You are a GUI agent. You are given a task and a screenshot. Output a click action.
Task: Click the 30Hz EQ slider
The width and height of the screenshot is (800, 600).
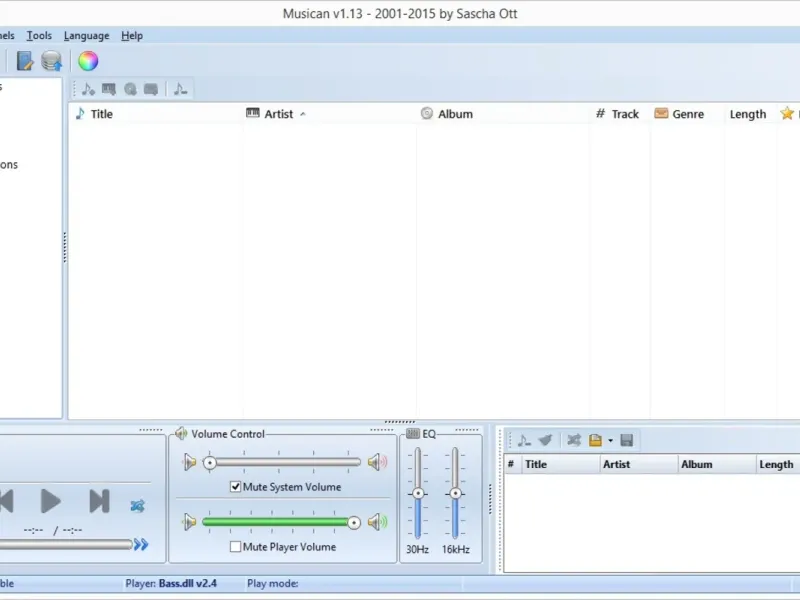click(x=418, y=493)
